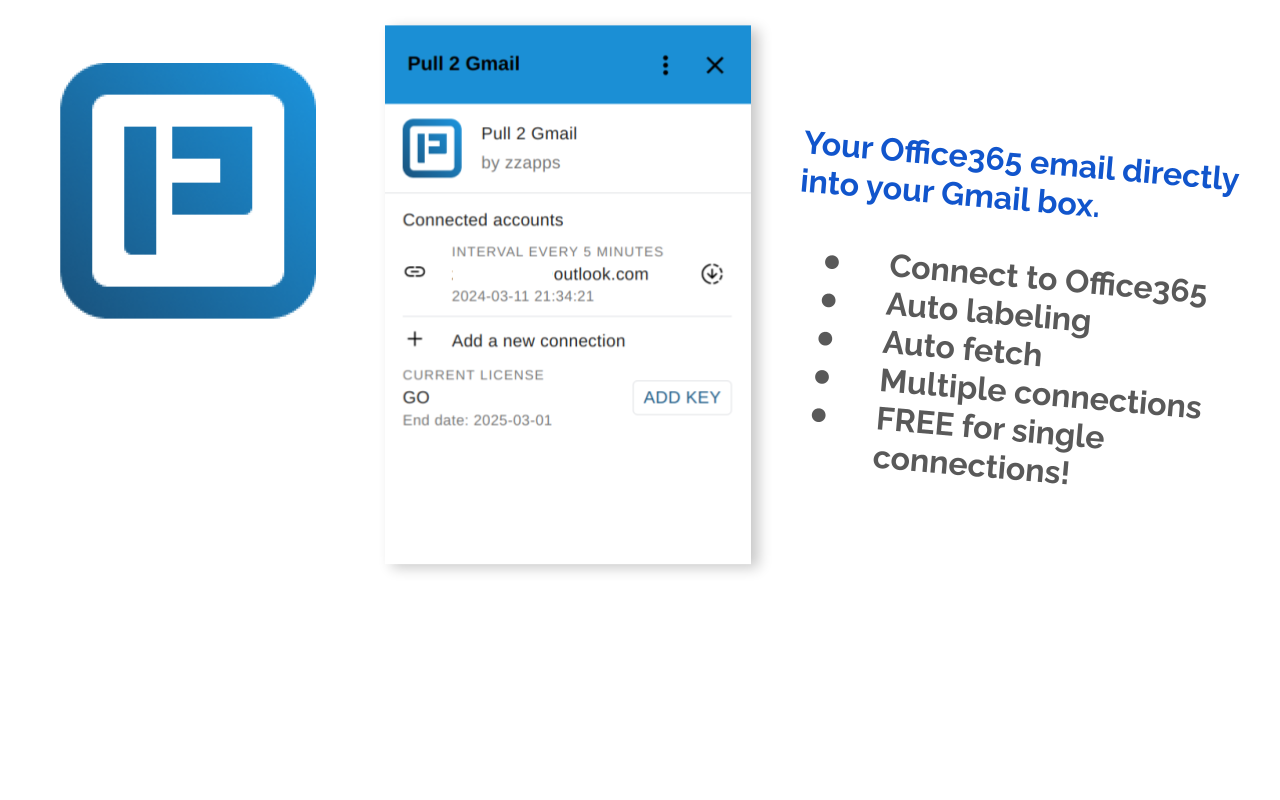Select 'Add a new connection'
The image size is (1280, 800).
(538, 341)
